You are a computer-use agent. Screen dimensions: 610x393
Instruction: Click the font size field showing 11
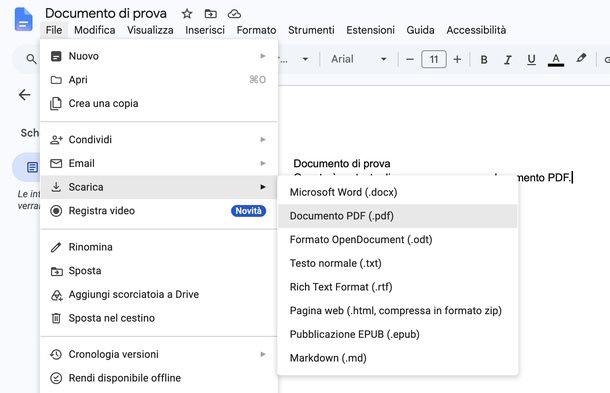434,60
